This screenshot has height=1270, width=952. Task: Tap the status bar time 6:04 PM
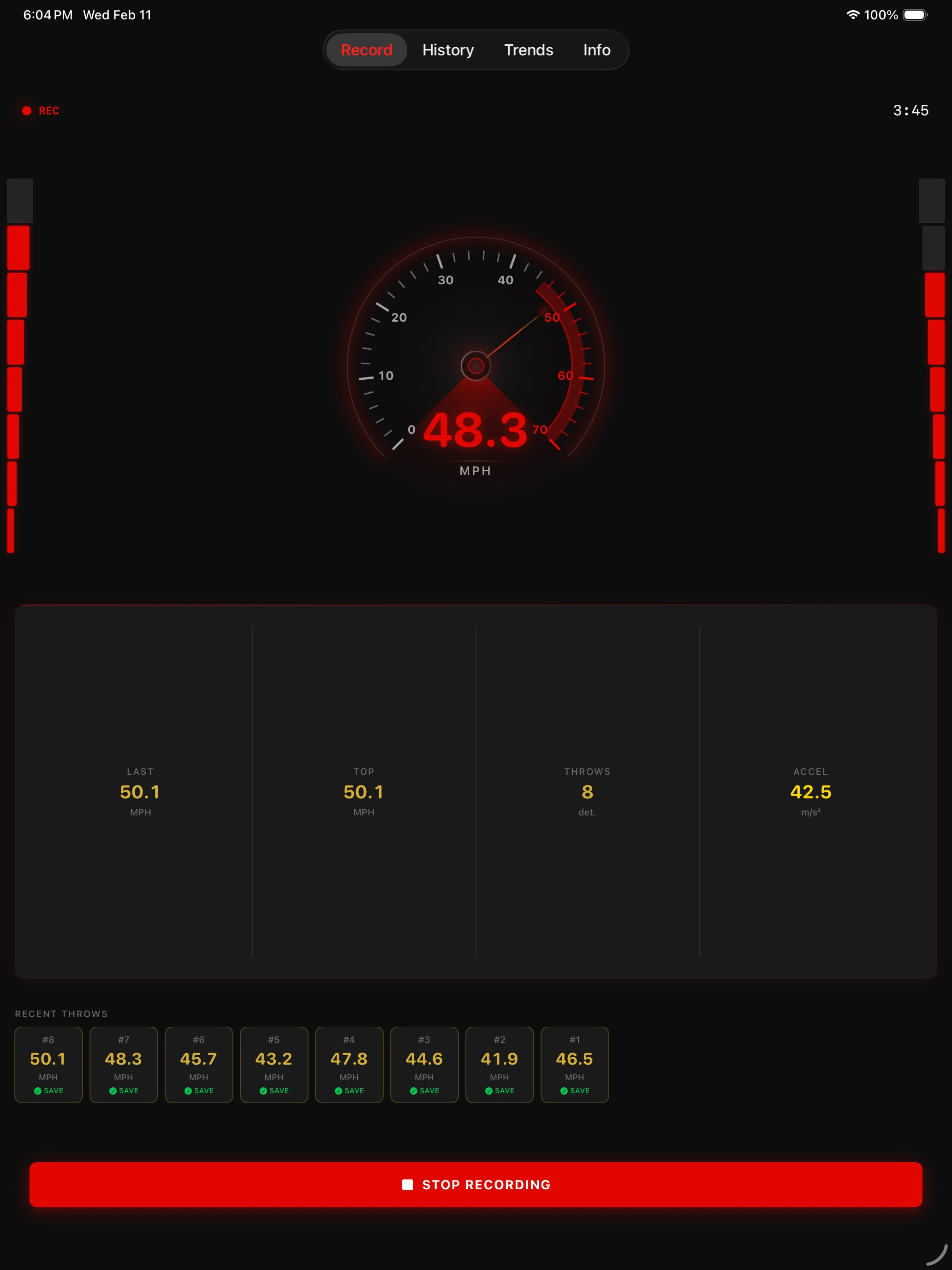(x=48, y=15)
